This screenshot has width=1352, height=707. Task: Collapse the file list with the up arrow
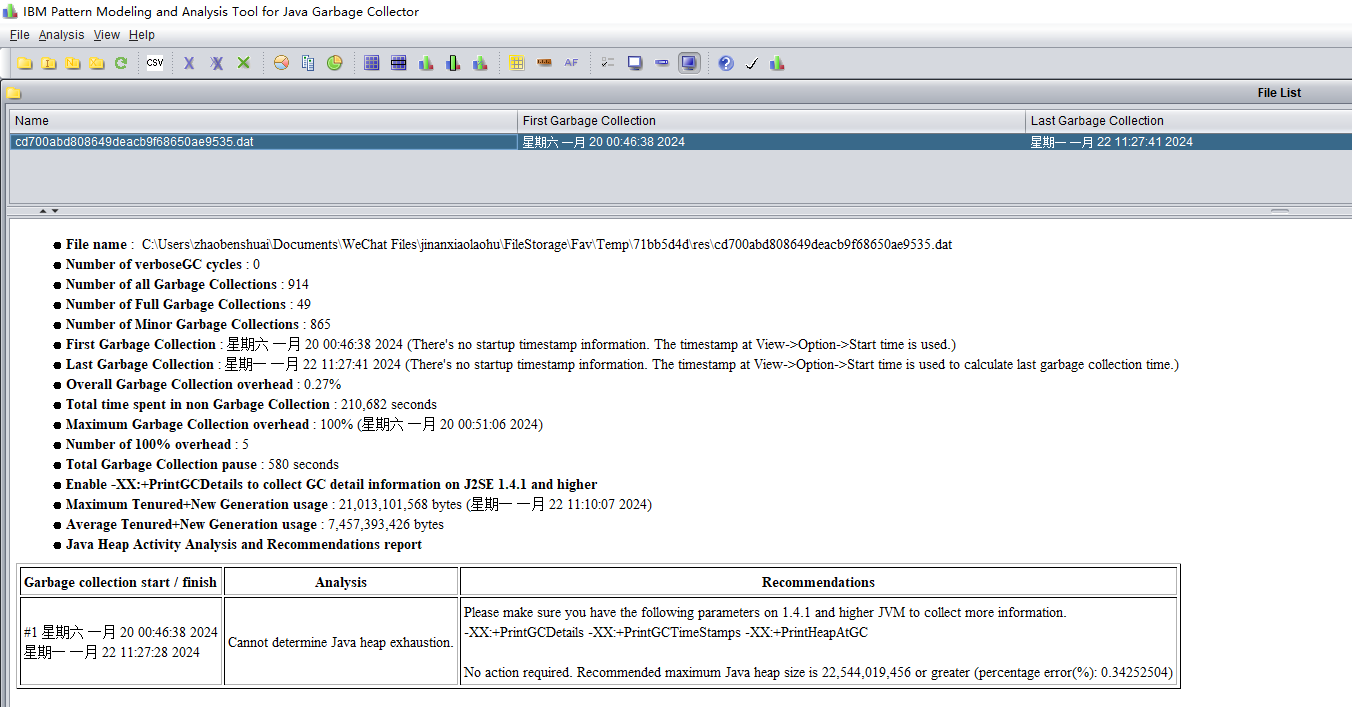coord(43,211)
